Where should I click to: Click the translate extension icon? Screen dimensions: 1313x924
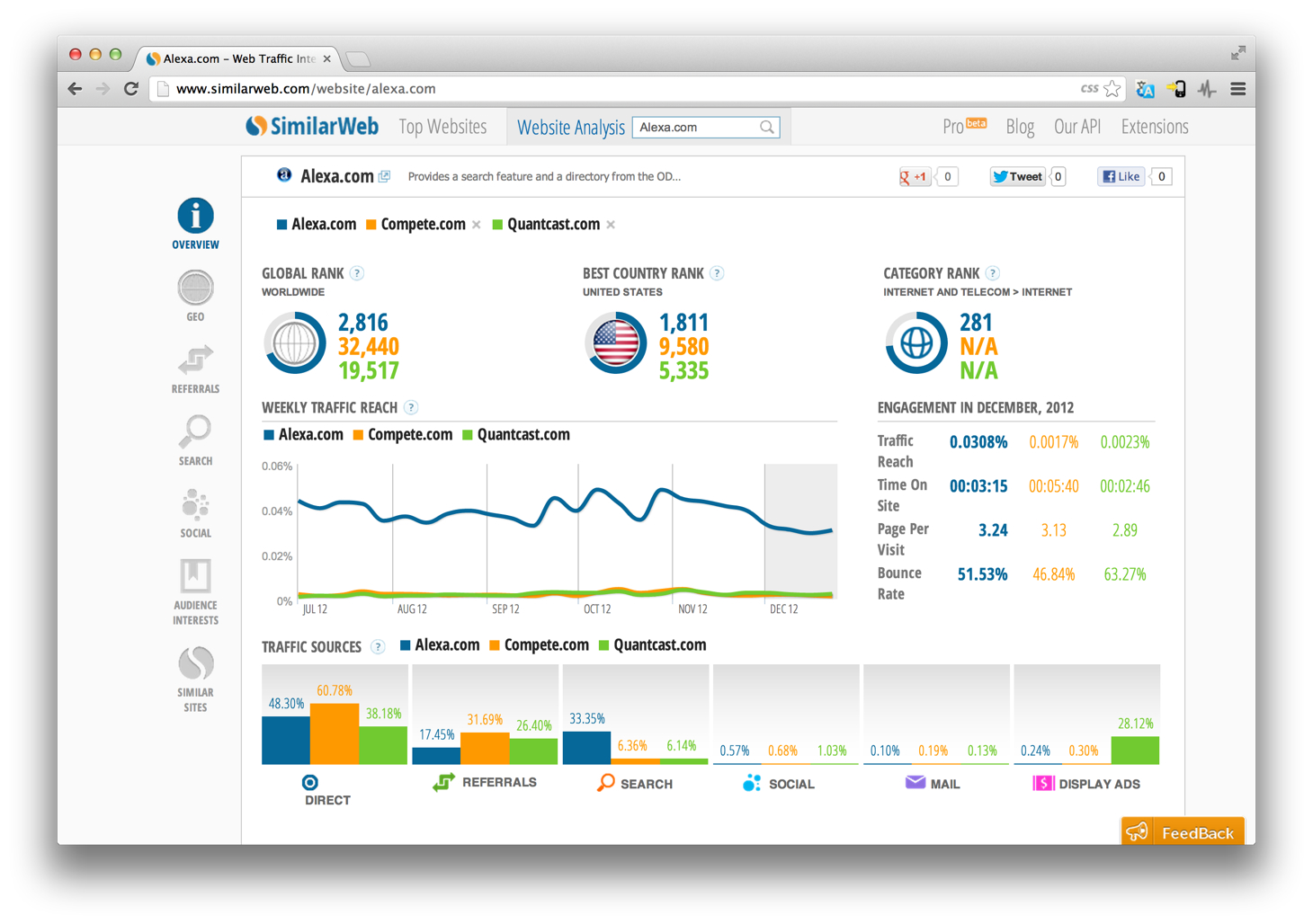point(1145,89)
